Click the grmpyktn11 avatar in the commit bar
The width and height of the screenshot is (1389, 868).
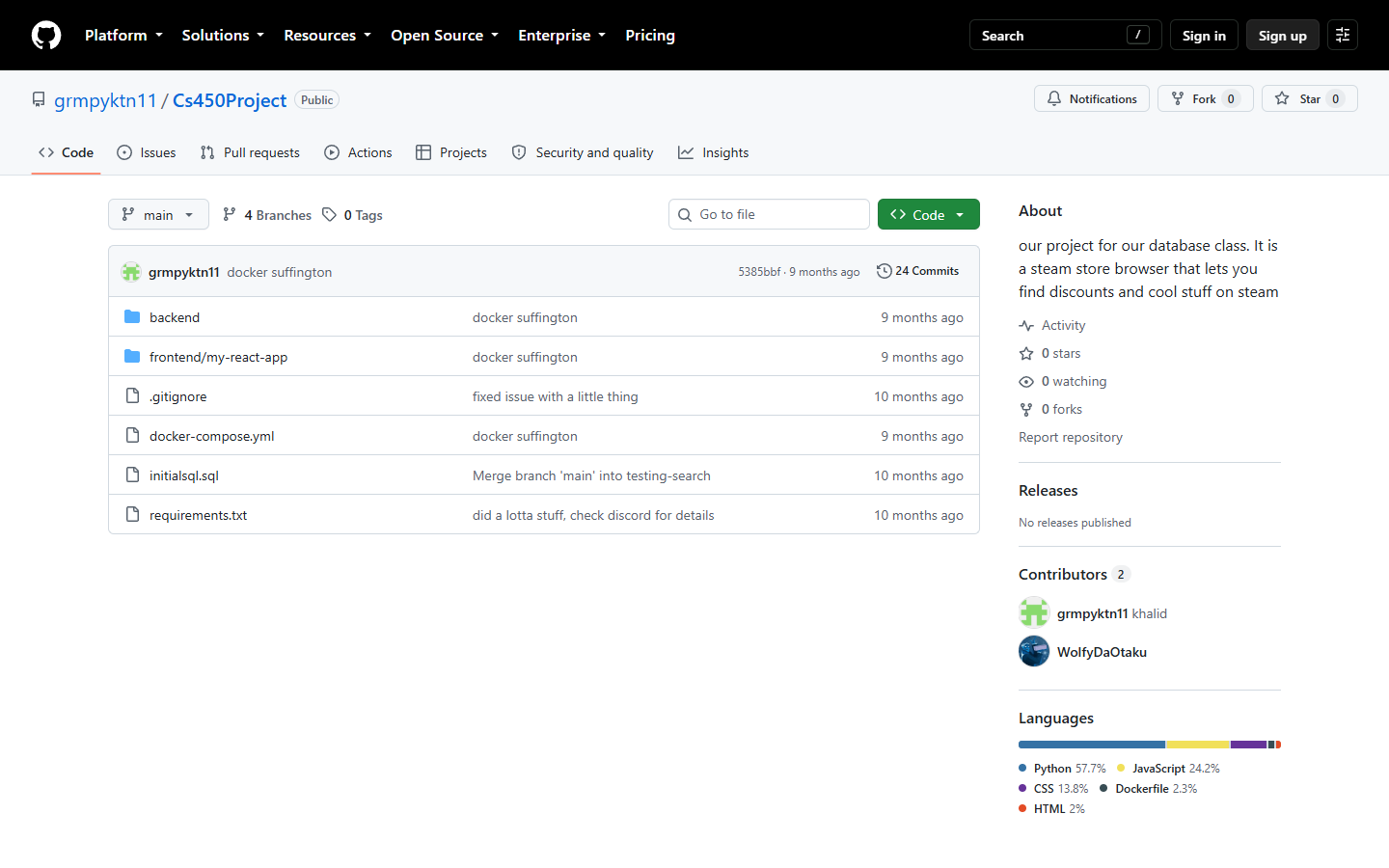[131, 272]
